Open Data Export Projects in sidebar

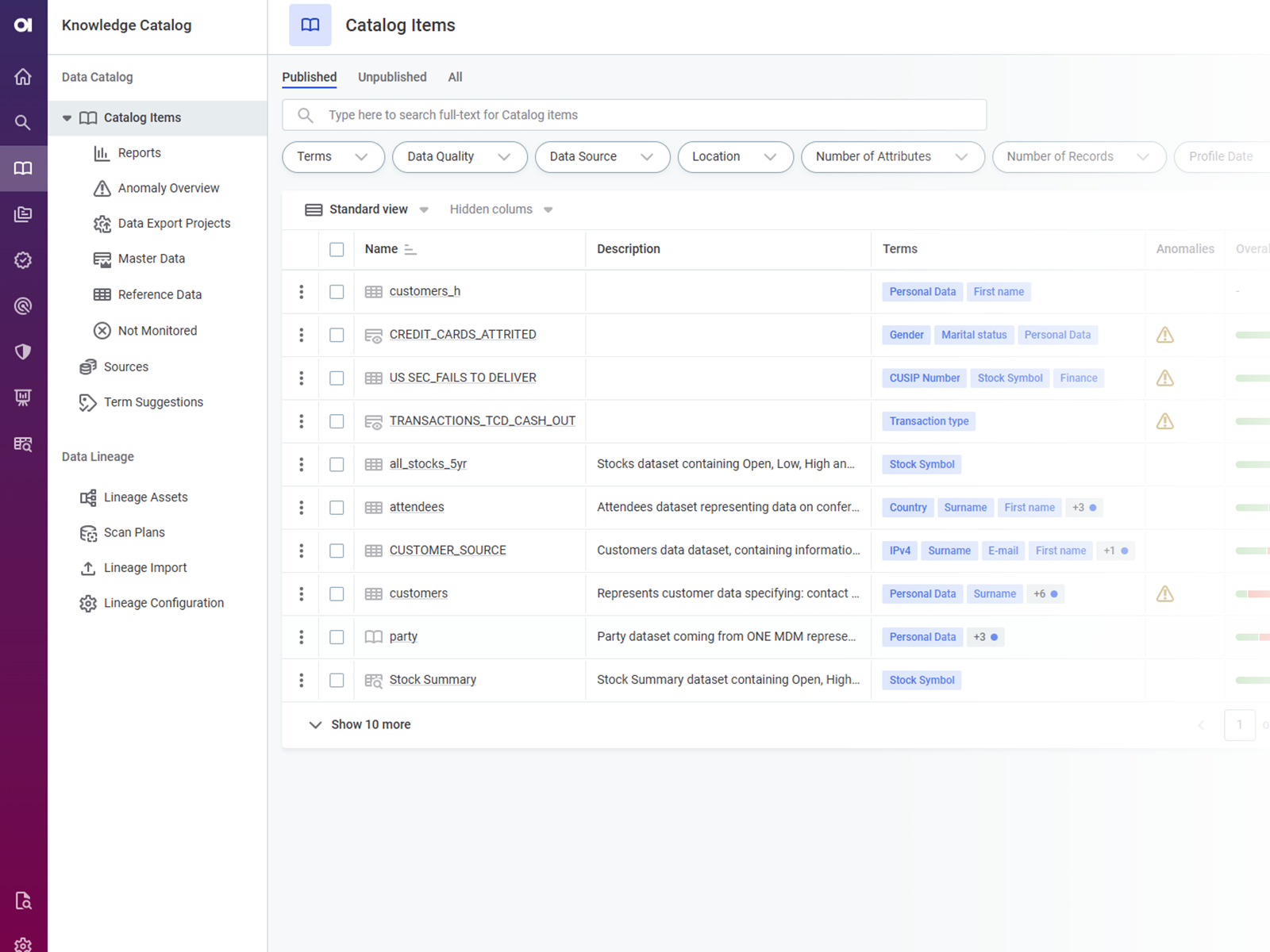point(174,224)
